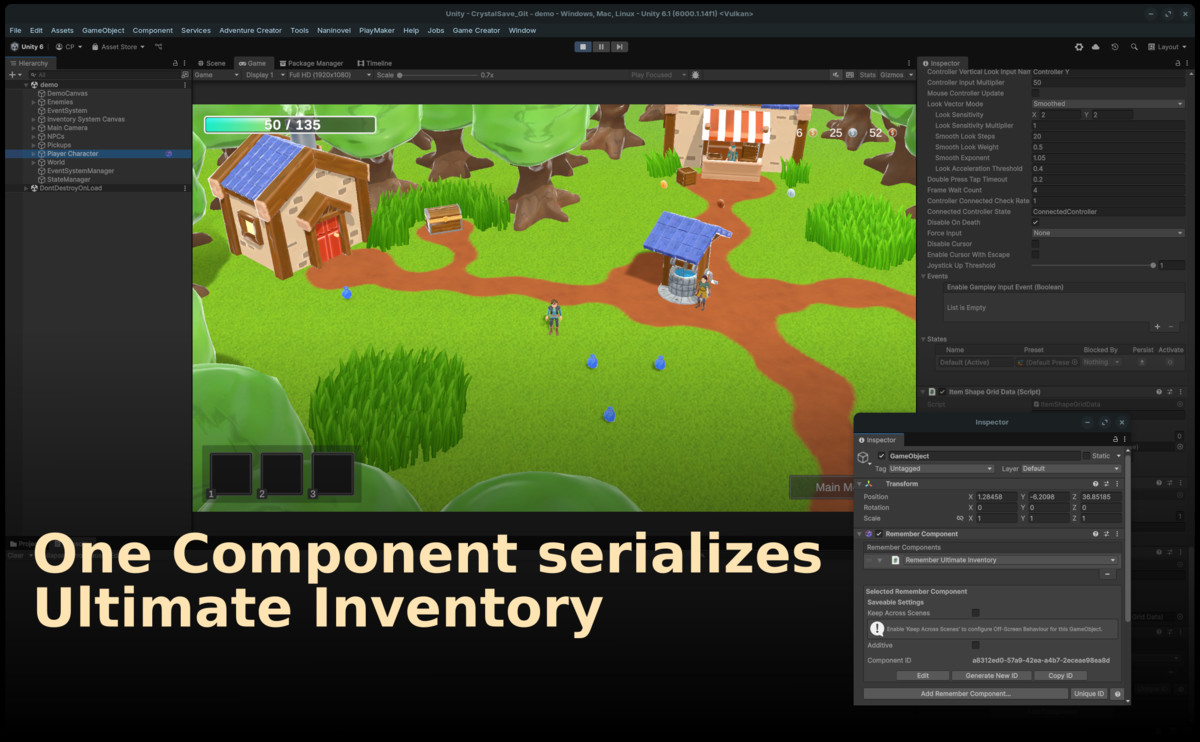This screenshot has height=742, width=1200.
Task: Adjust the Joystick Up Threshold slider
Action: coord(1094,265)
